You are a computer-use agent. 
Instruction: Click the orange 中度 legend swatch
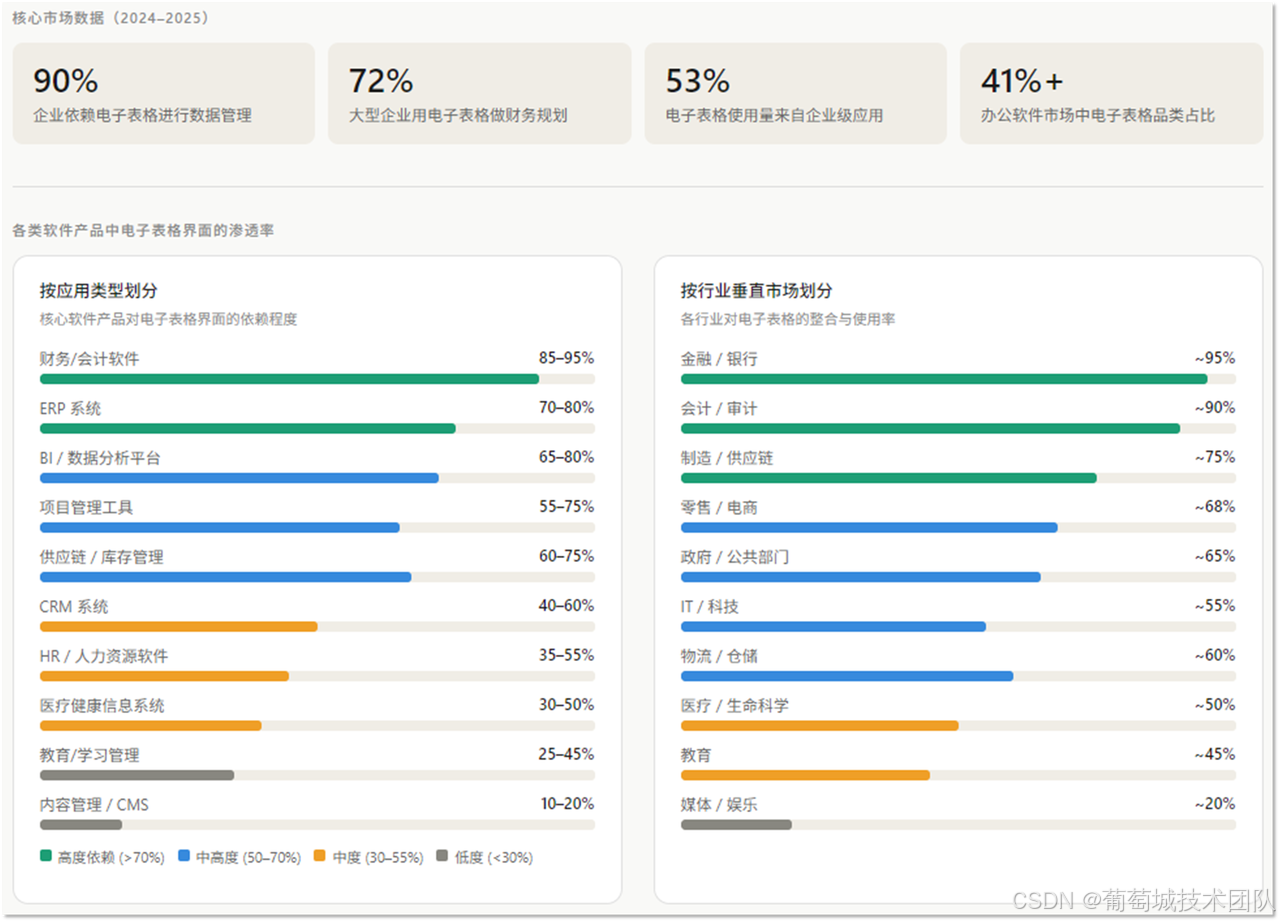(x=320, y=856)
